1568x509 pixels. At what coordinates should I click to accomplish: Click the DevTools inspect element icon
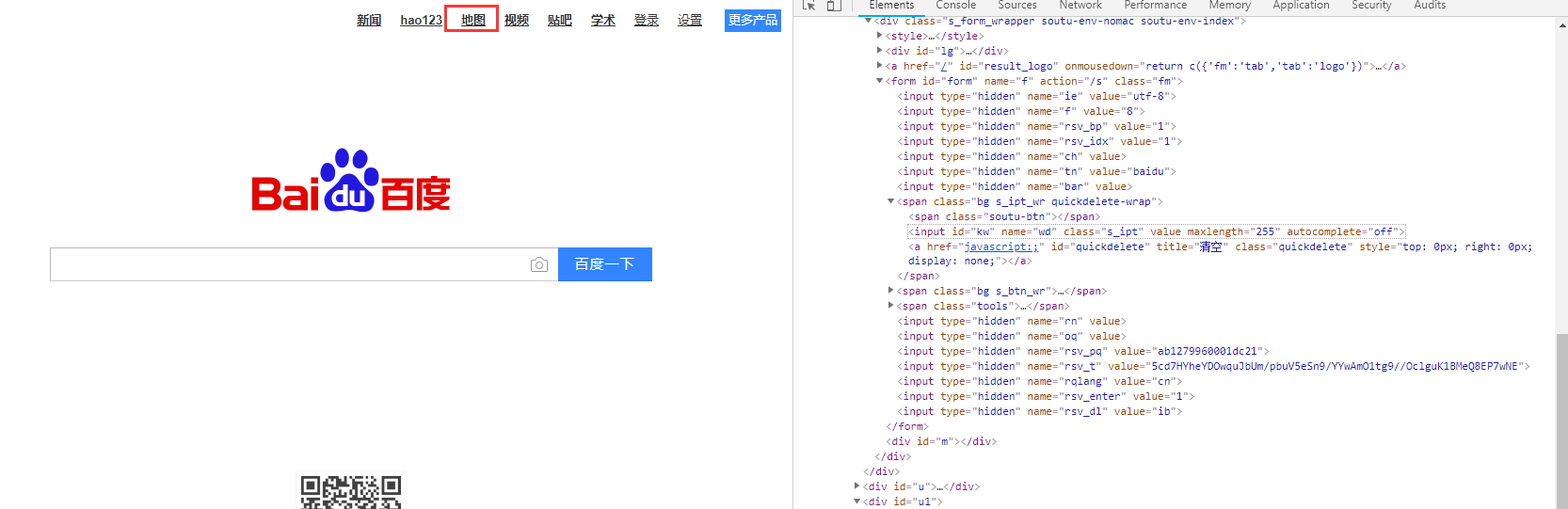tap(808, 5)
